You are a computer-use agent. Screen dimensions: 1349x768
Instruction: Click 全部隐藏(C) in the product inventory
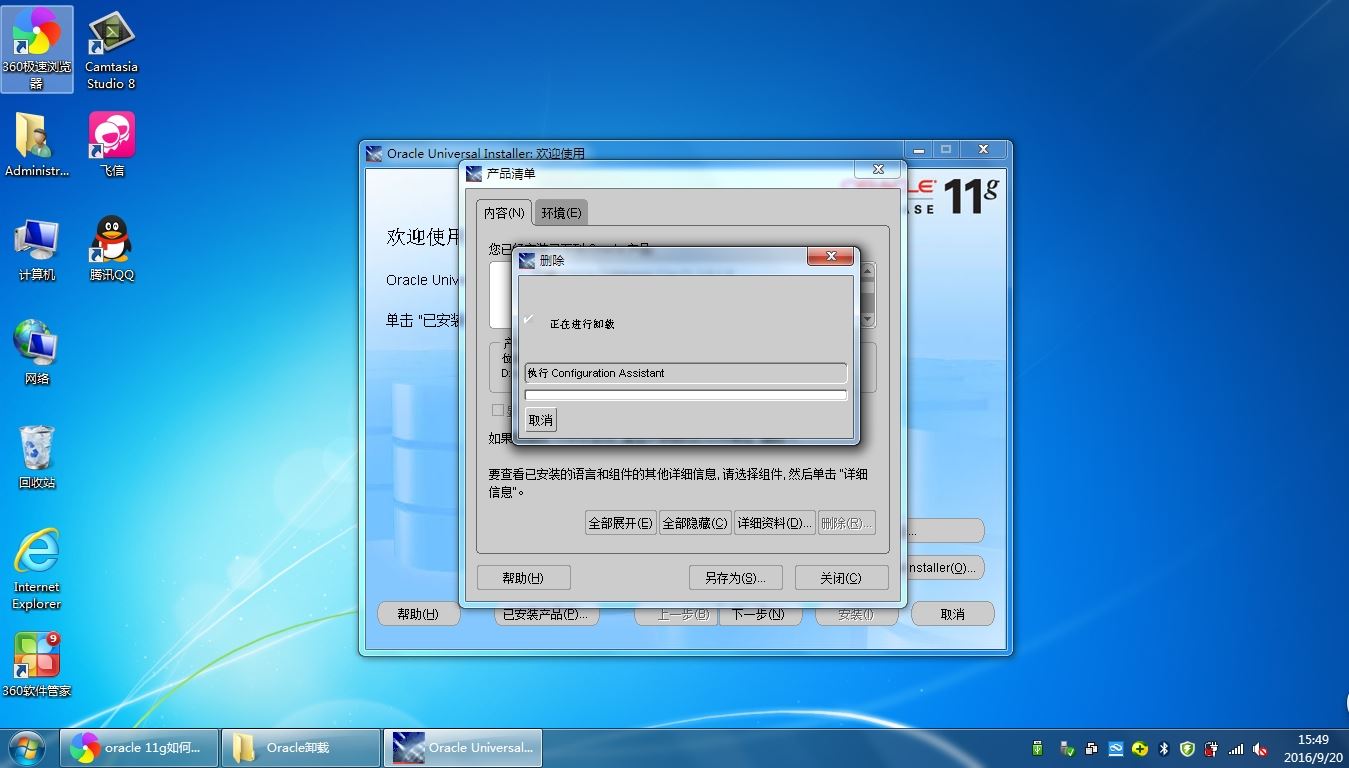[x=695, y=523]
